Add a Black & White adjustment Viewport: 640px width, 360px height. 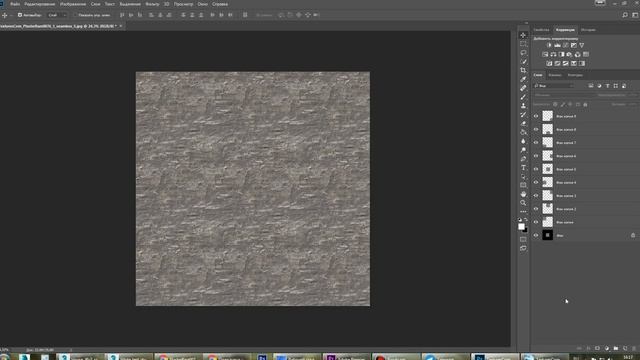[x=561, y=54]
